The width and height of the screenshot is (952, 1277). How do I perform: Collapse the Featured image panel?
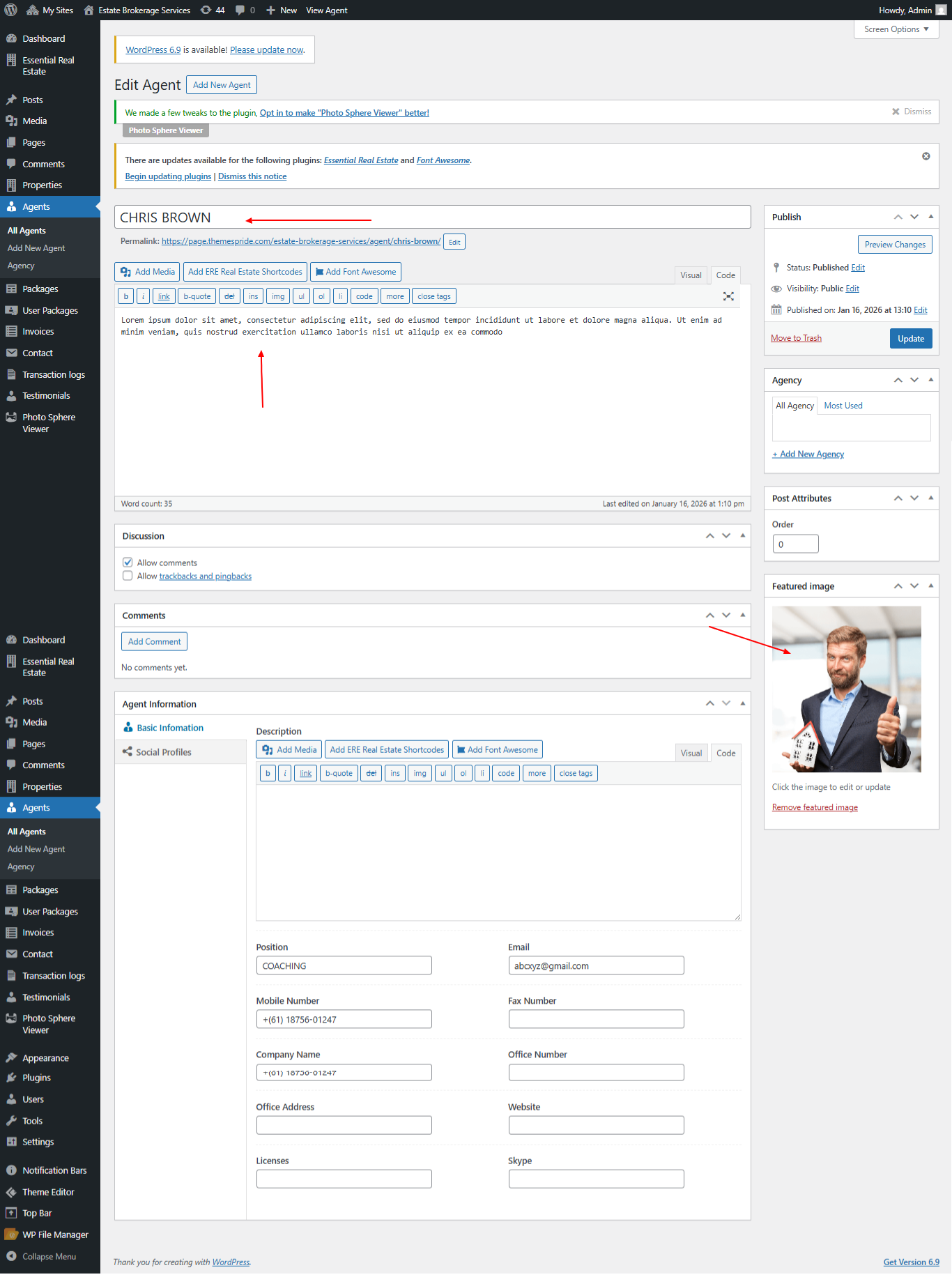[x=930, y=586]
